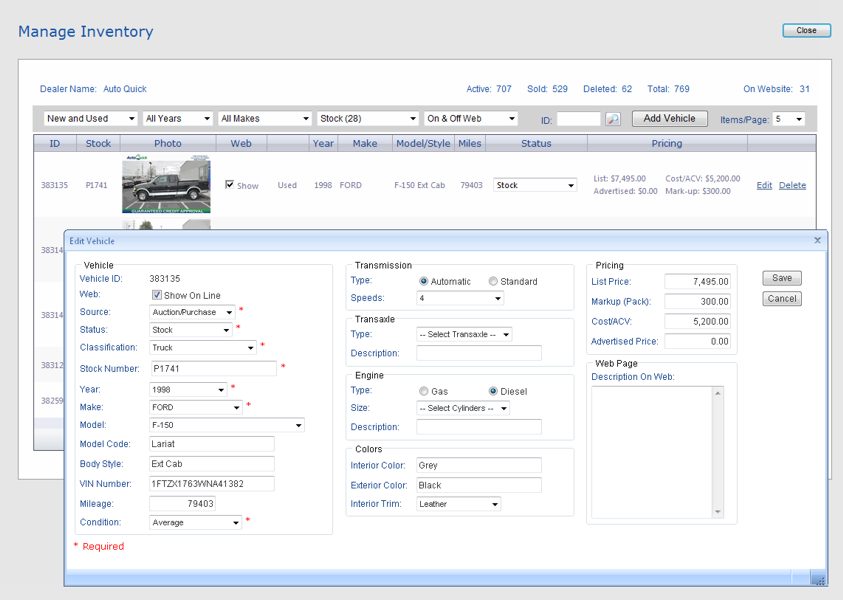Click the Delete link for vehicle 383135
843x600 pixels.
(792, 185)
